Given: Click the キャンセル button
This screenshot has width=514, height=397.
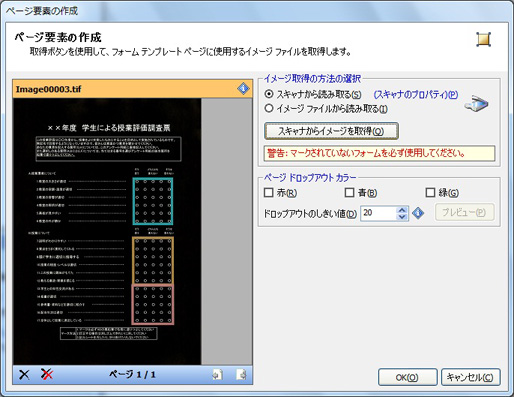Looking at the screenshot, I should point(470,377).
